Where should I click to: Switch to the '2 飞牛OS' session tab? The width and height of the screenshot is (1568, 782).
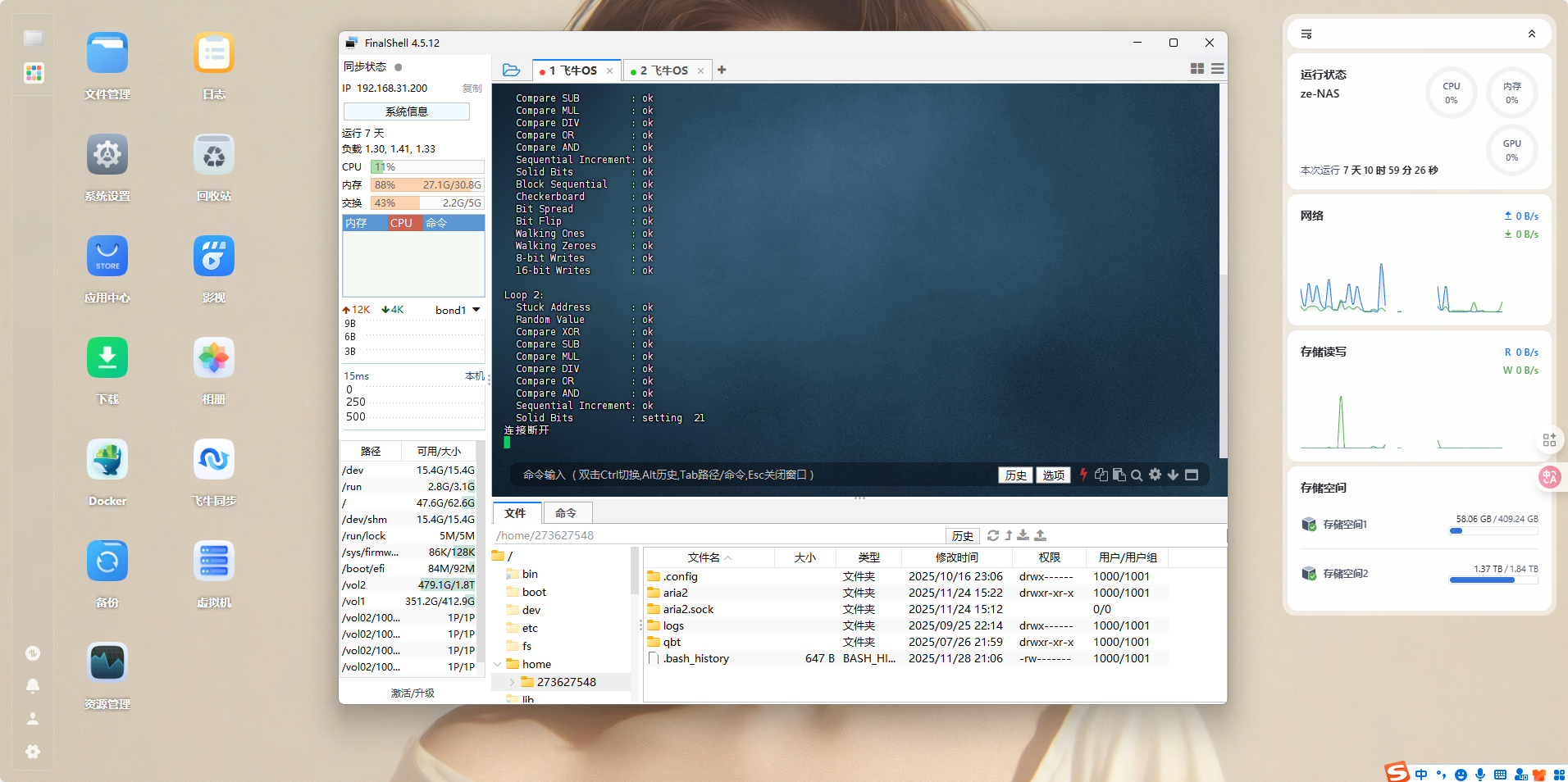(x=663, y=70)
